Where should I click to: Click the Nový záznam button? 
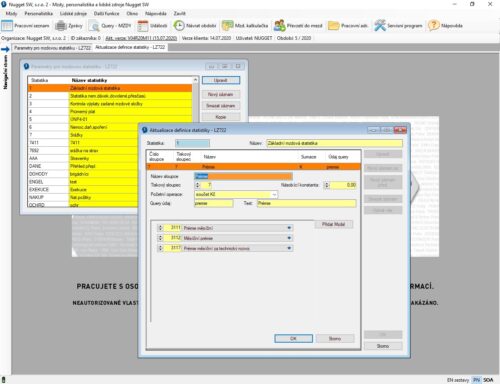point(221,95)
